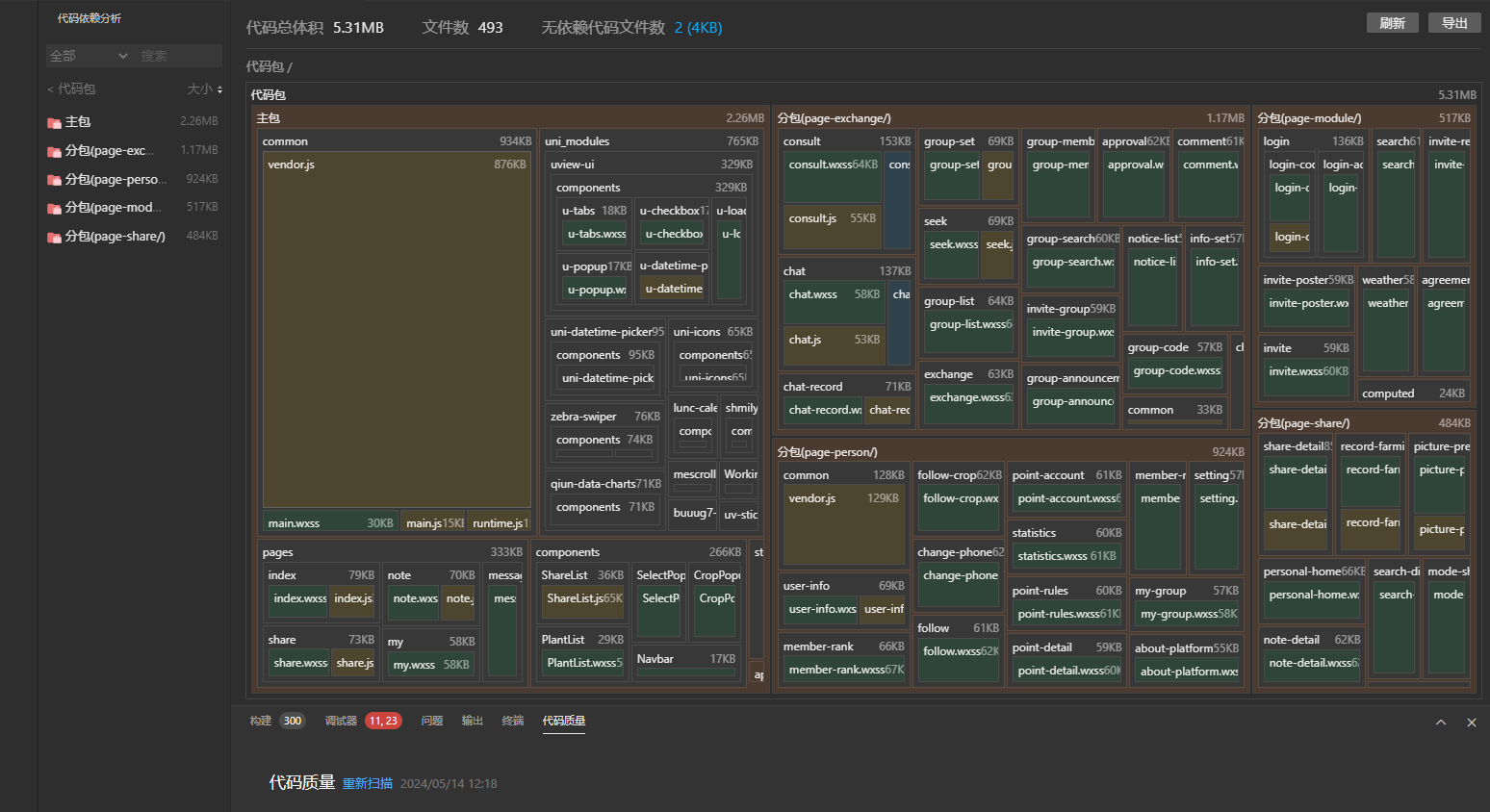Click the 代码包 / breadcrumb
1490x812 pixels.
270,67
